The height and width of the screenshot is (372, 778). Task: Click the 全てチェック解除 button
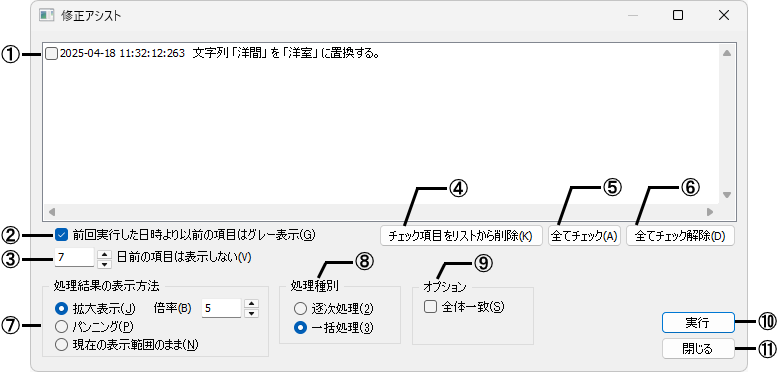680,236
